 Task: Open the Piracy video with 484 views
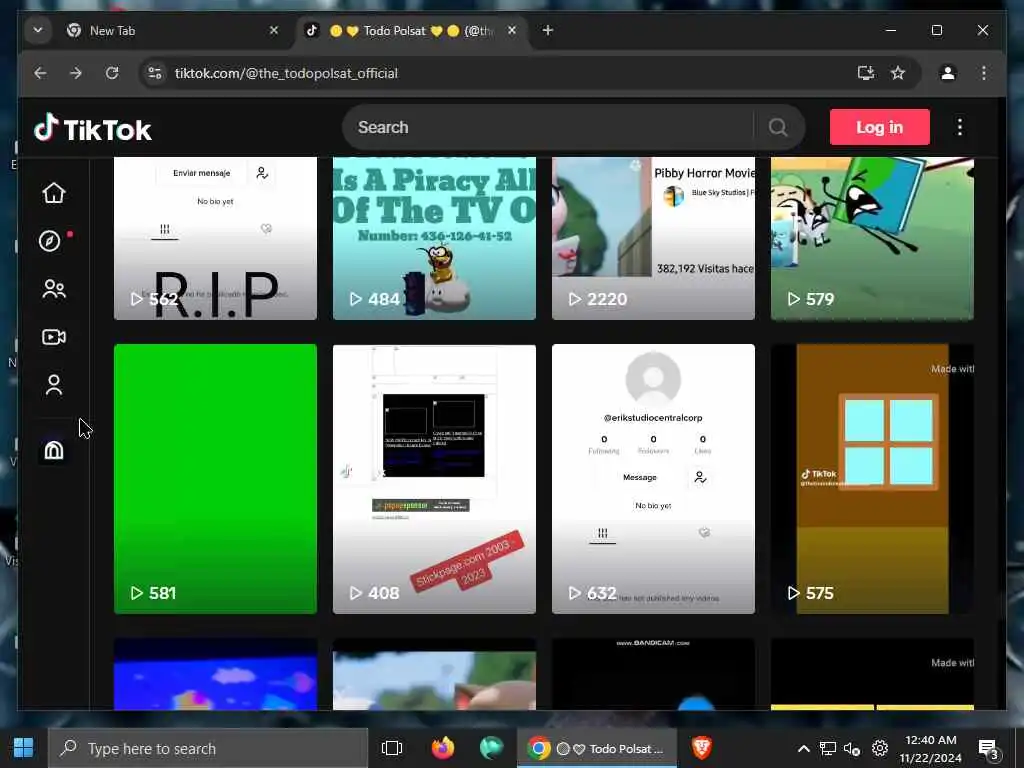tap(434, 238)
